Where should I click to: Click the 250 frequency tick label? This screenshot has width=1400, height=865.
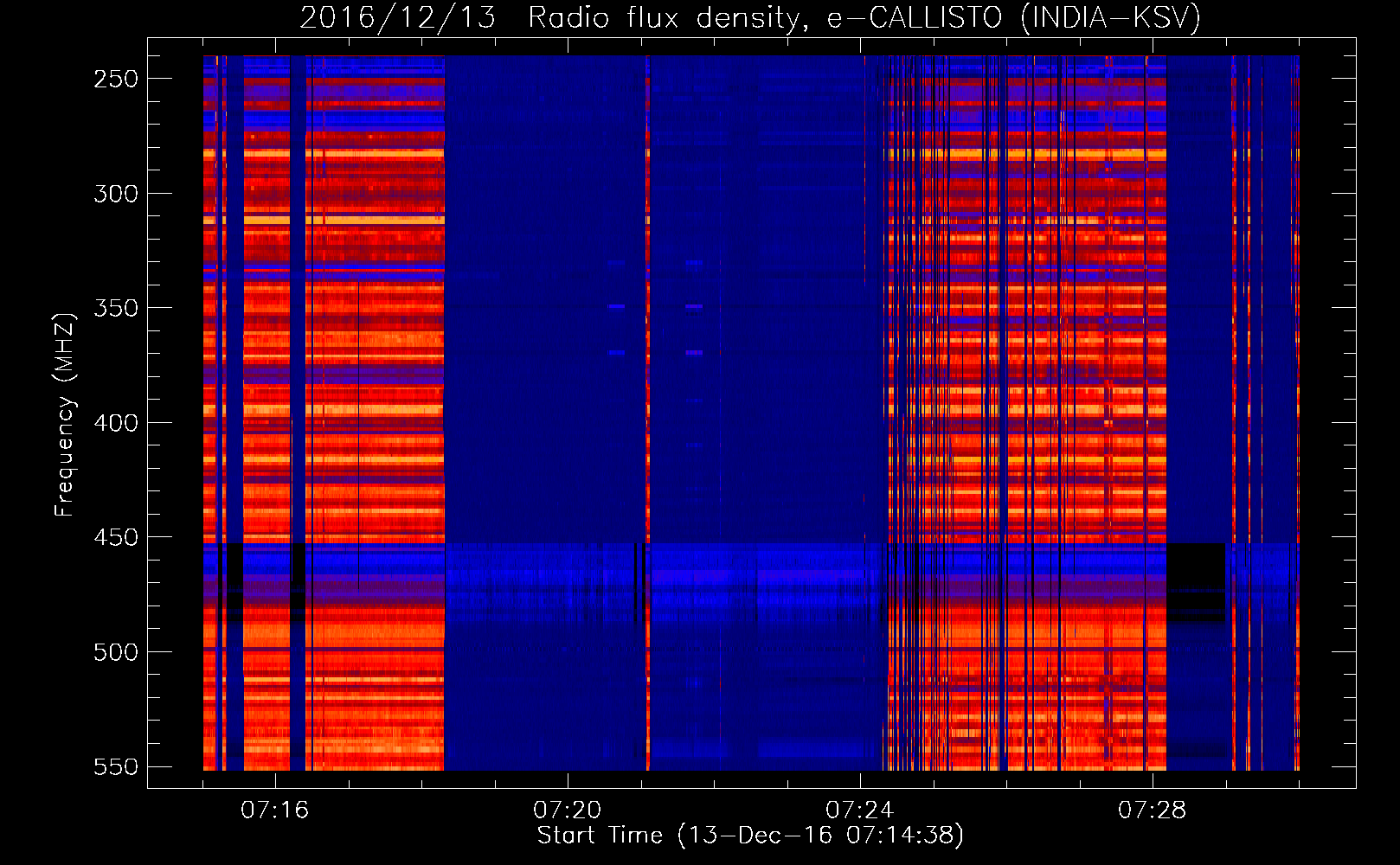coord(116,79)
